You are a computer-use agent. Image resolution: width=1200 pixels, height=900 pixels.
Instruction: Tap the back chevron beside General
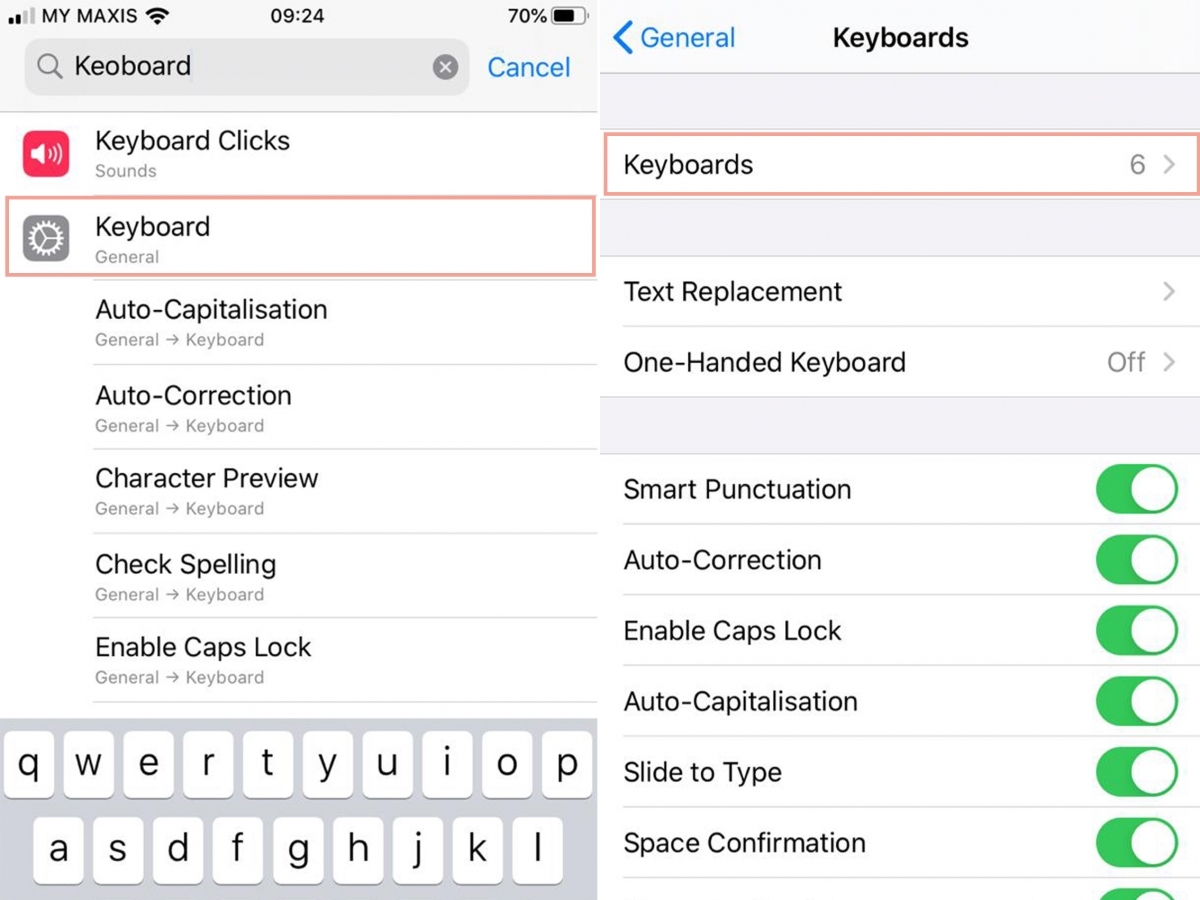coord(623,38)
